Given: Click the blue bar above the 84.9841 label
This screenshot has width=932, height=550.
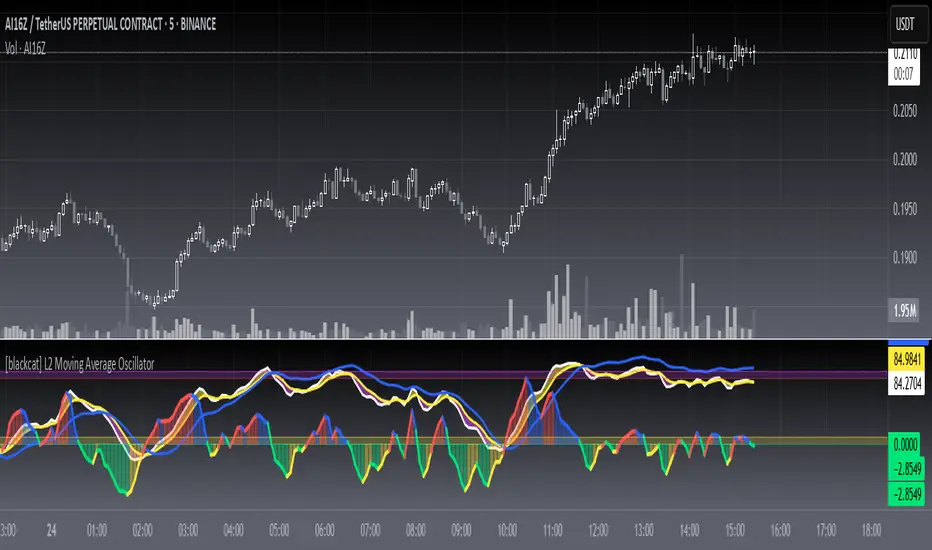Looking at the screenshot, I should [x=908, y=343].
